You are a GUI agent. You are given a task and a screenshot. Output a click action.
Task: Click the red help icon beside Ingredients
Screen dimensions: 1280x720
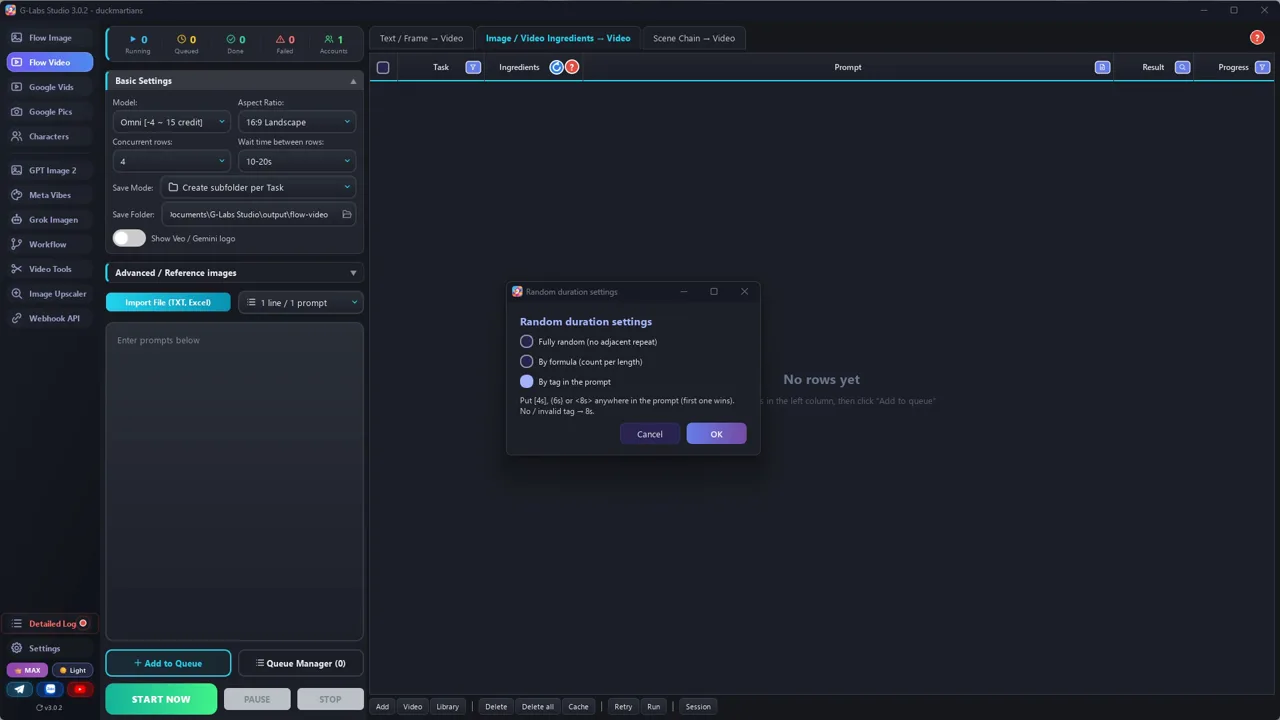coord(572,67)
